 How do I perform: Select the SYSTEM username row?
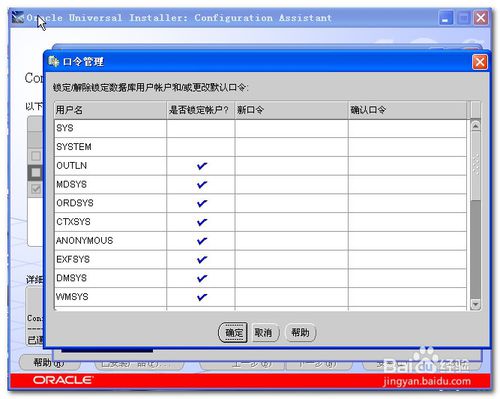point(110,147)
